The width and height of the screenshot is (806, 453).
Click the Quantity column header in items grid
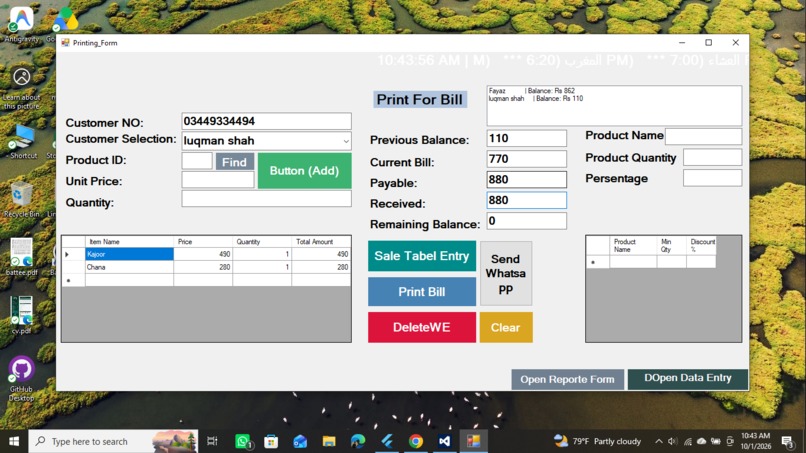pos(262,242)
